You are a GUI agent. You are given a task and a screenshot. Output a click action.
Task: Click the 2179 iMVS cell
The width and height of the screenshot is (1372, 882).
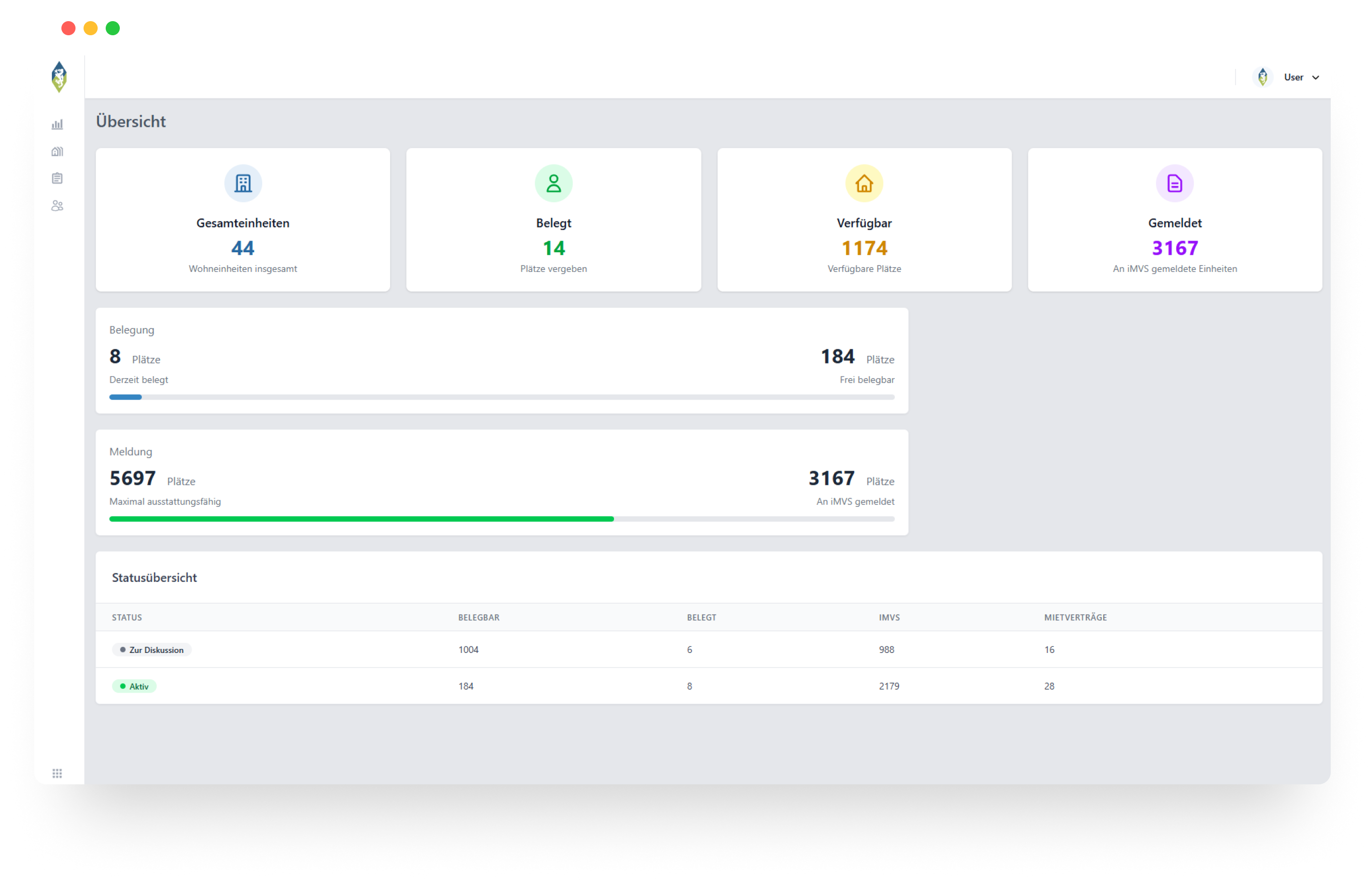coord(889,686)
